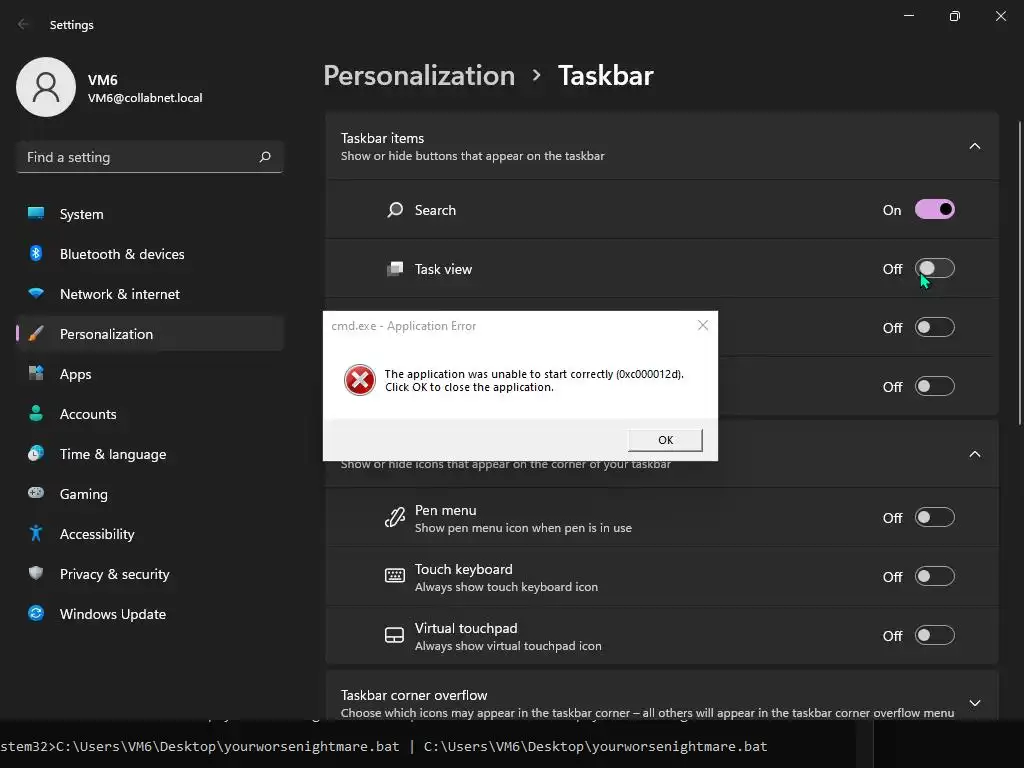The image size is (1024, 768).
Task: Turn on the Virtual touchpad toggle
Action: click(935, 635)
